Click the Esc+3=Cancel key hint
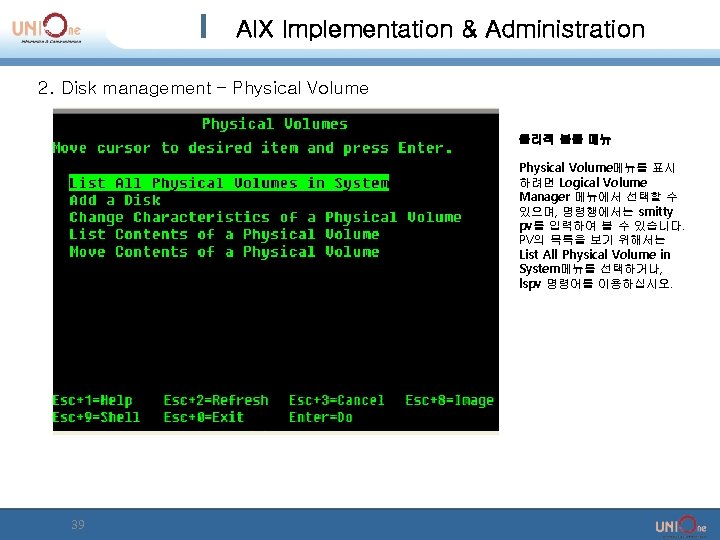Screen dimensions: 720x540 coord(337,400)
